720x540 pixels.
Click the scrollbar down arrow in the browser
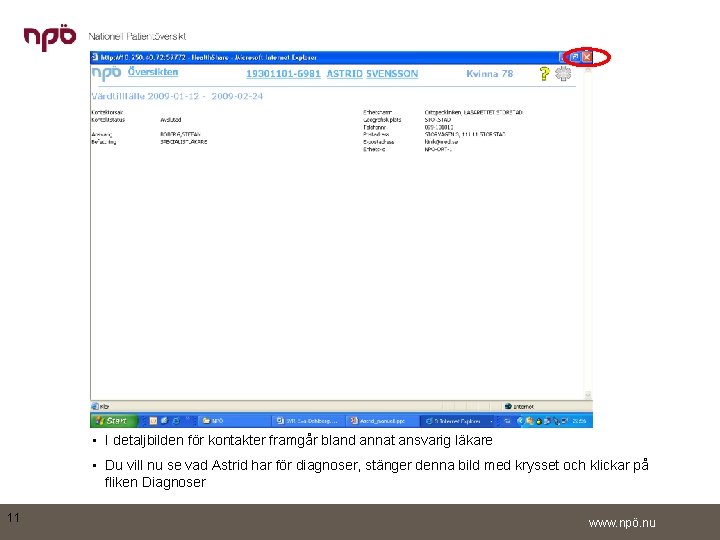tap(588, 395)
